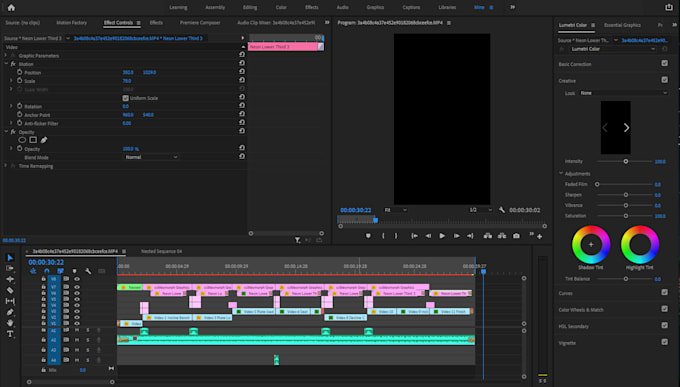This screenshot has height=387, width=680.
Task: Open the Fit zoom level dropdown
Action: 396,210
